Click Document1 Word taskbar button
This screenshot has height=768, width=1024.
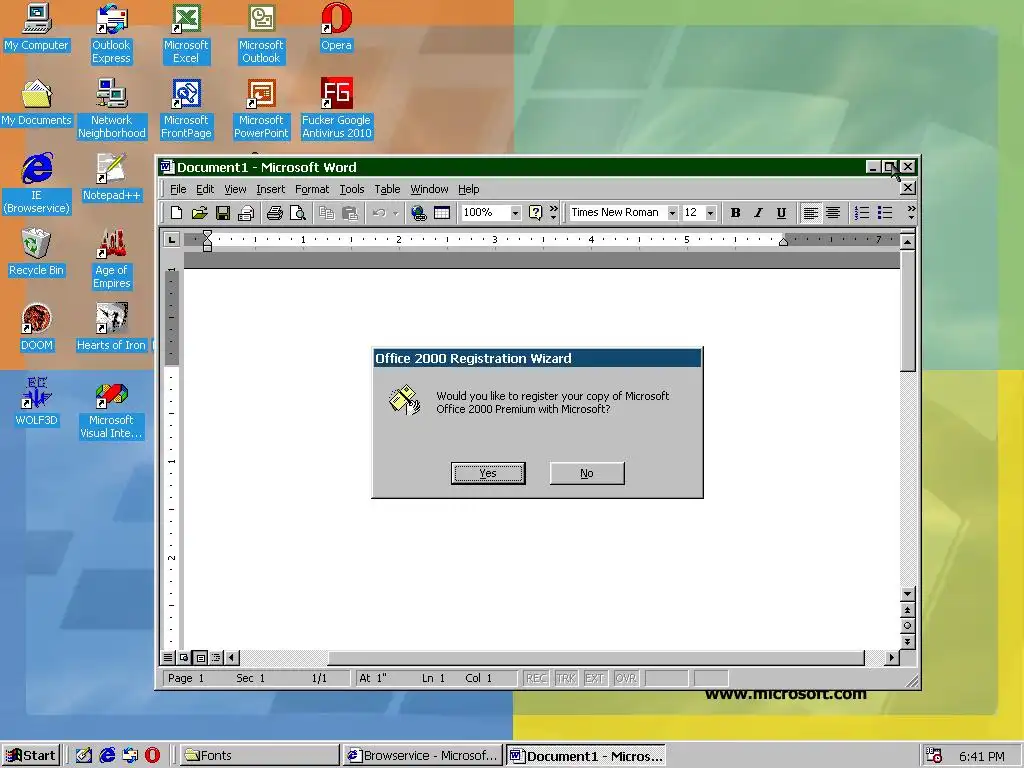click(586, 756)
